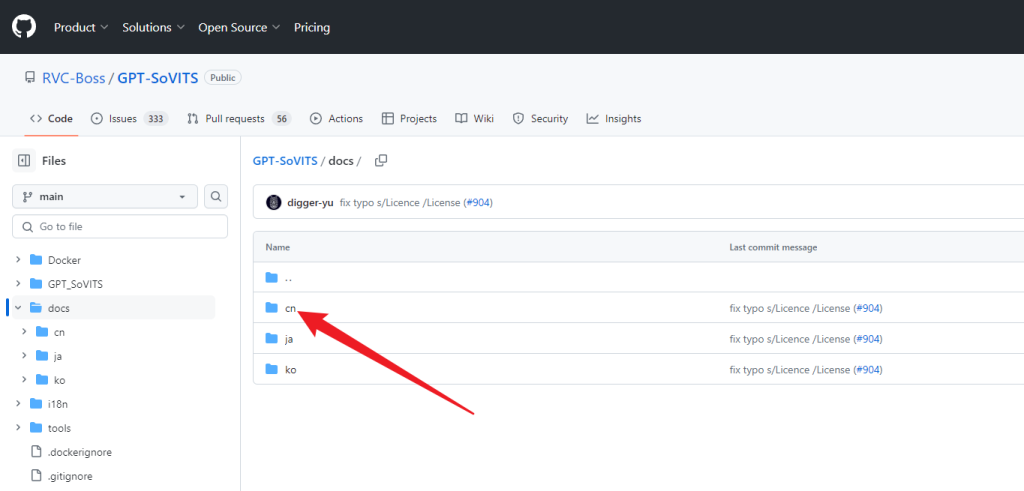The width and height of the screenshot is (1024, 491).
Task: Collapse the docs folder in tree
Action: 18,308
